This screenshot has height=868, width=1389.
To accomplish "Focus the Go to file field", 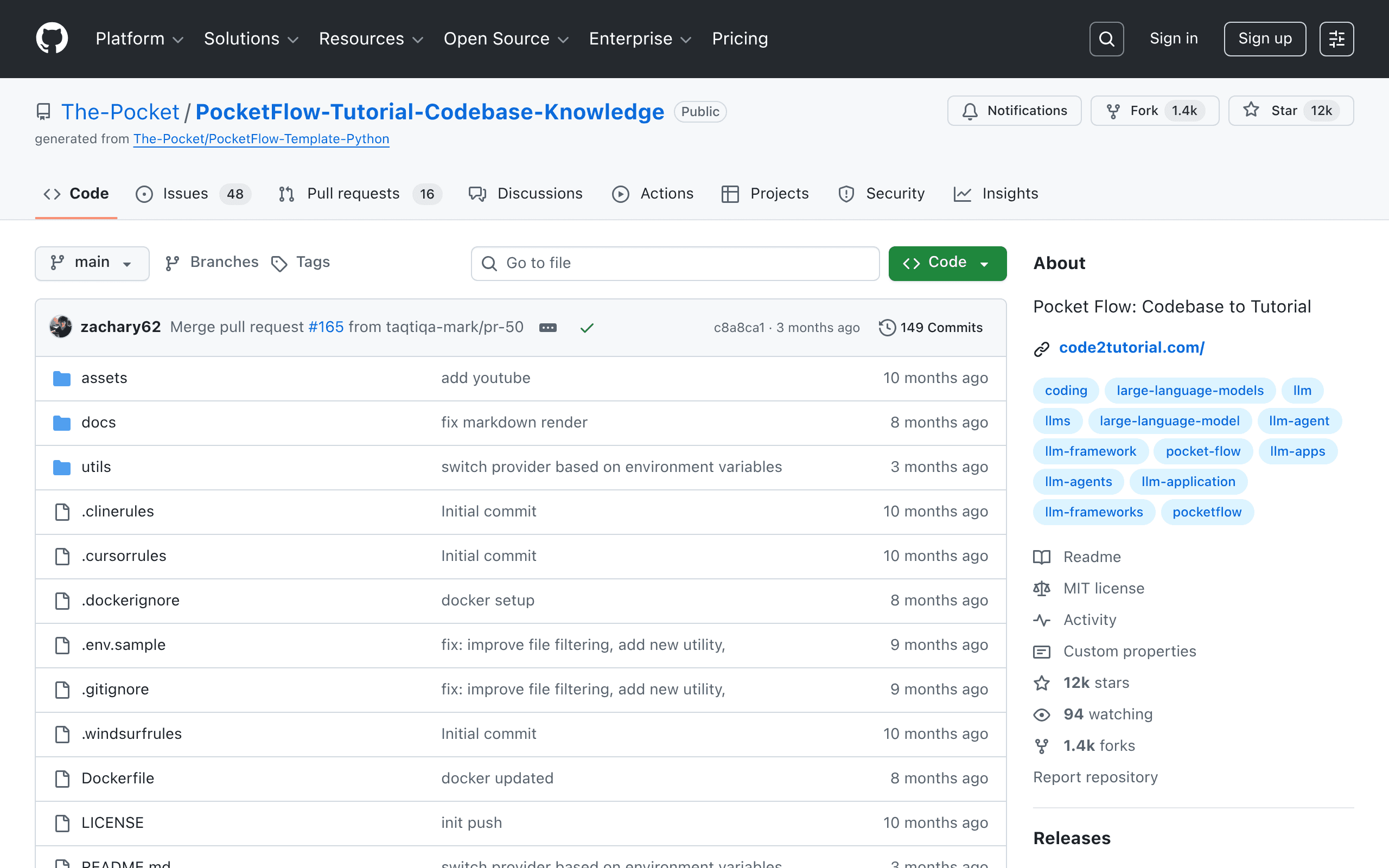I will pos(675,263).
